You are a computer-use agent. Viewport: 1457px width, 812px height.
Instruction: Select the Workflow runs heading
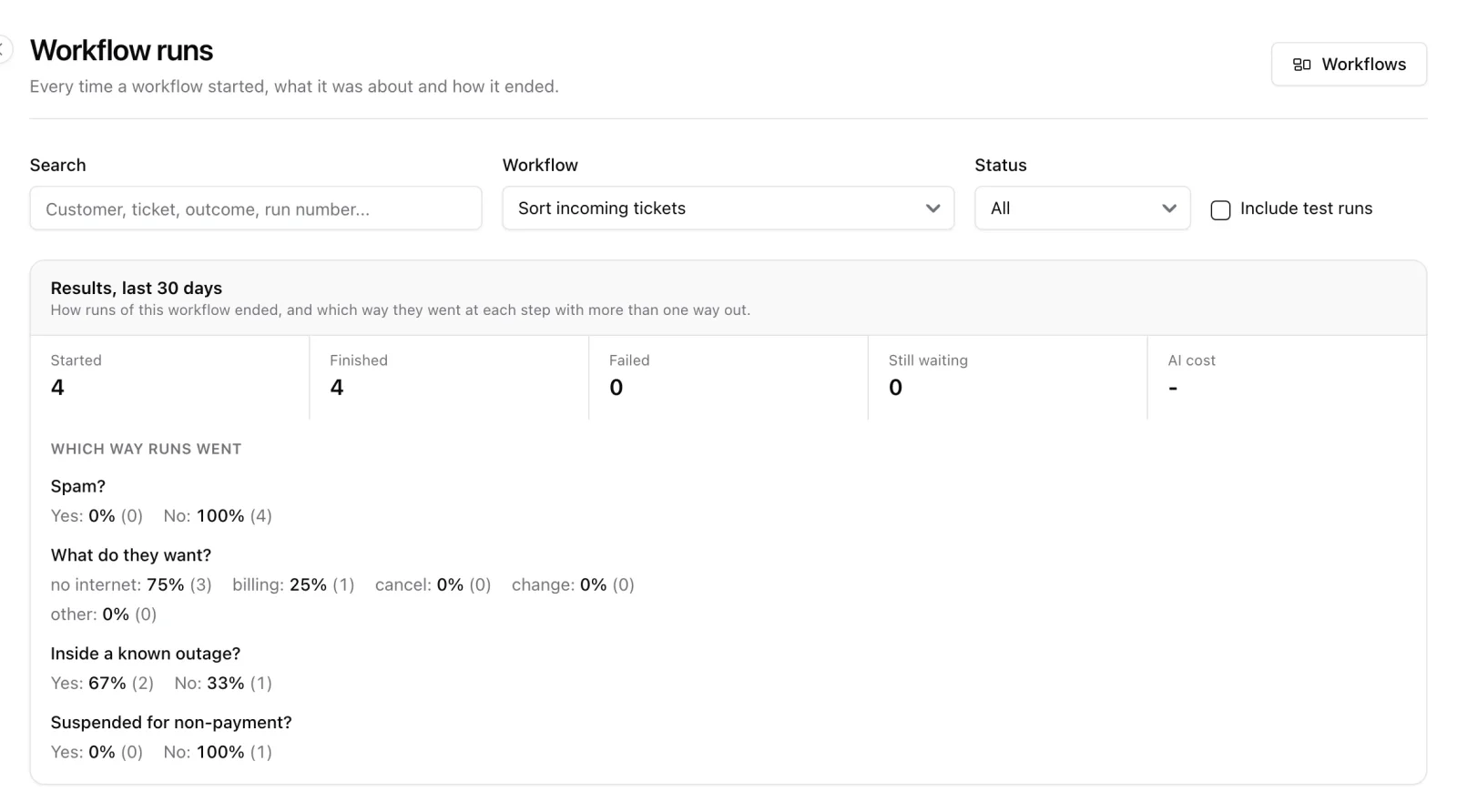click(121, 51)
